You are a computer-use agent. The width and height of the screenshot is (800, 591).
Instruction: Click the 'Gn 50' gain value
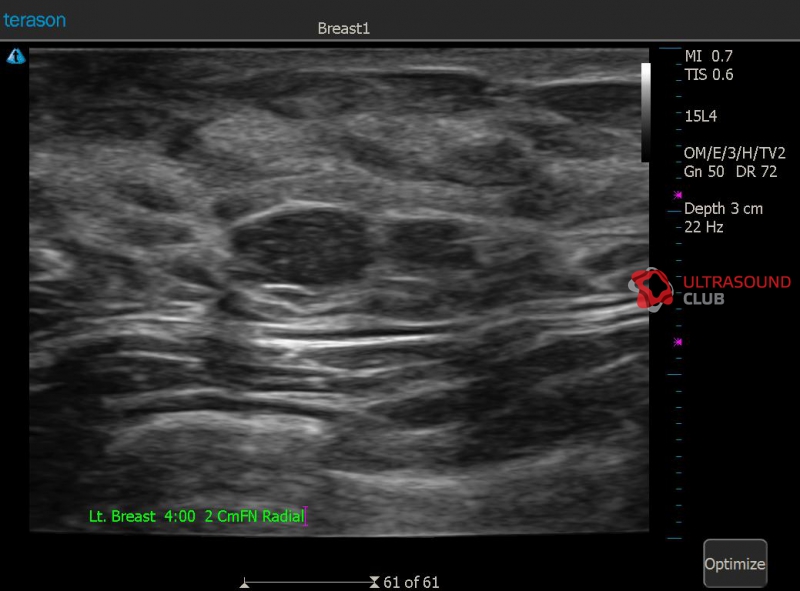point(704,172)
